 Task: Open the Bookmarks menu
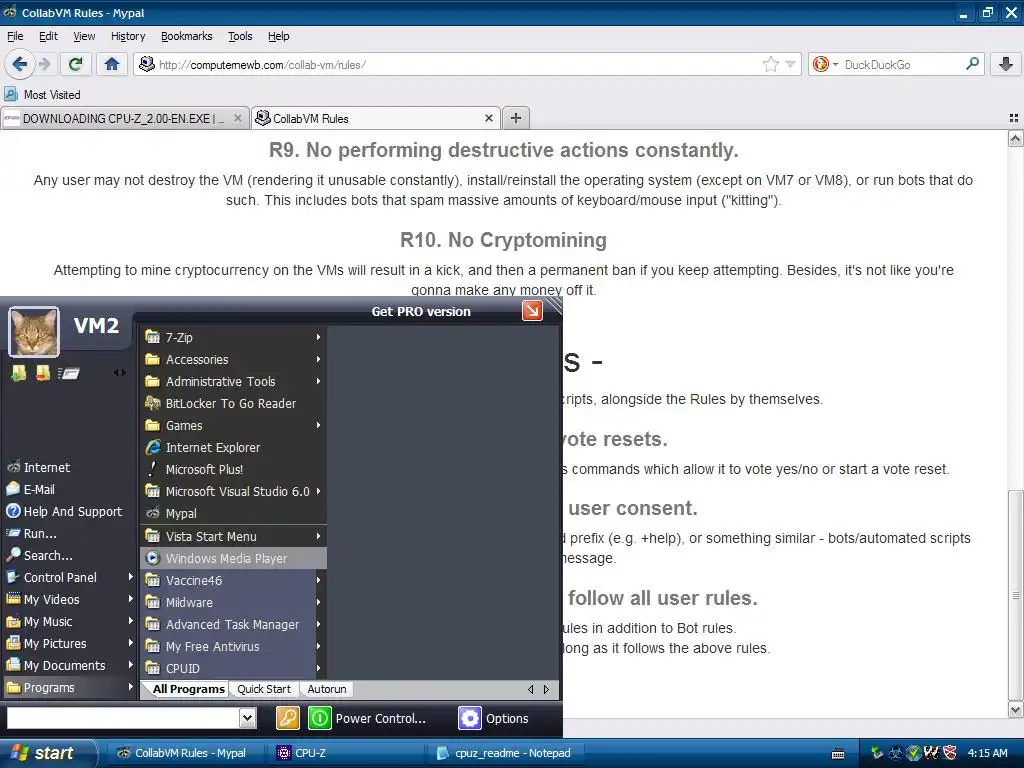click(x=187, y=36)
